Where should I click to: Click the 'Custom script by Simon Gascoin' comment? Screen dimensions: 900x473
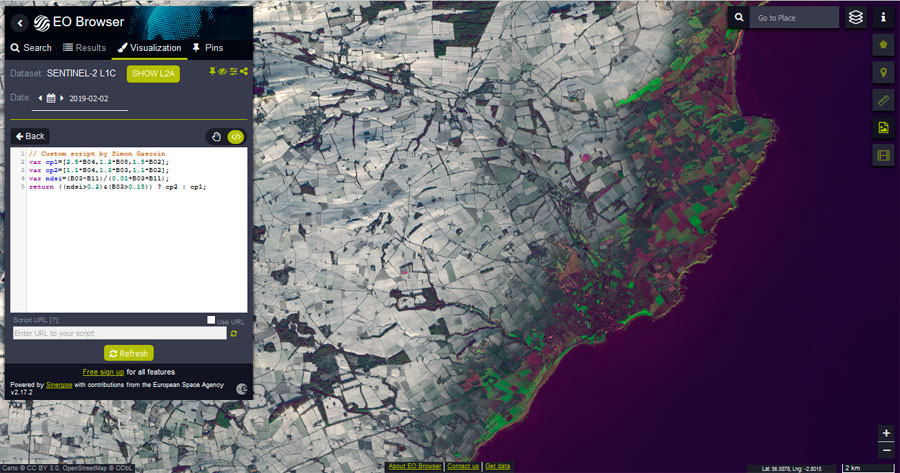coord(97,154)
